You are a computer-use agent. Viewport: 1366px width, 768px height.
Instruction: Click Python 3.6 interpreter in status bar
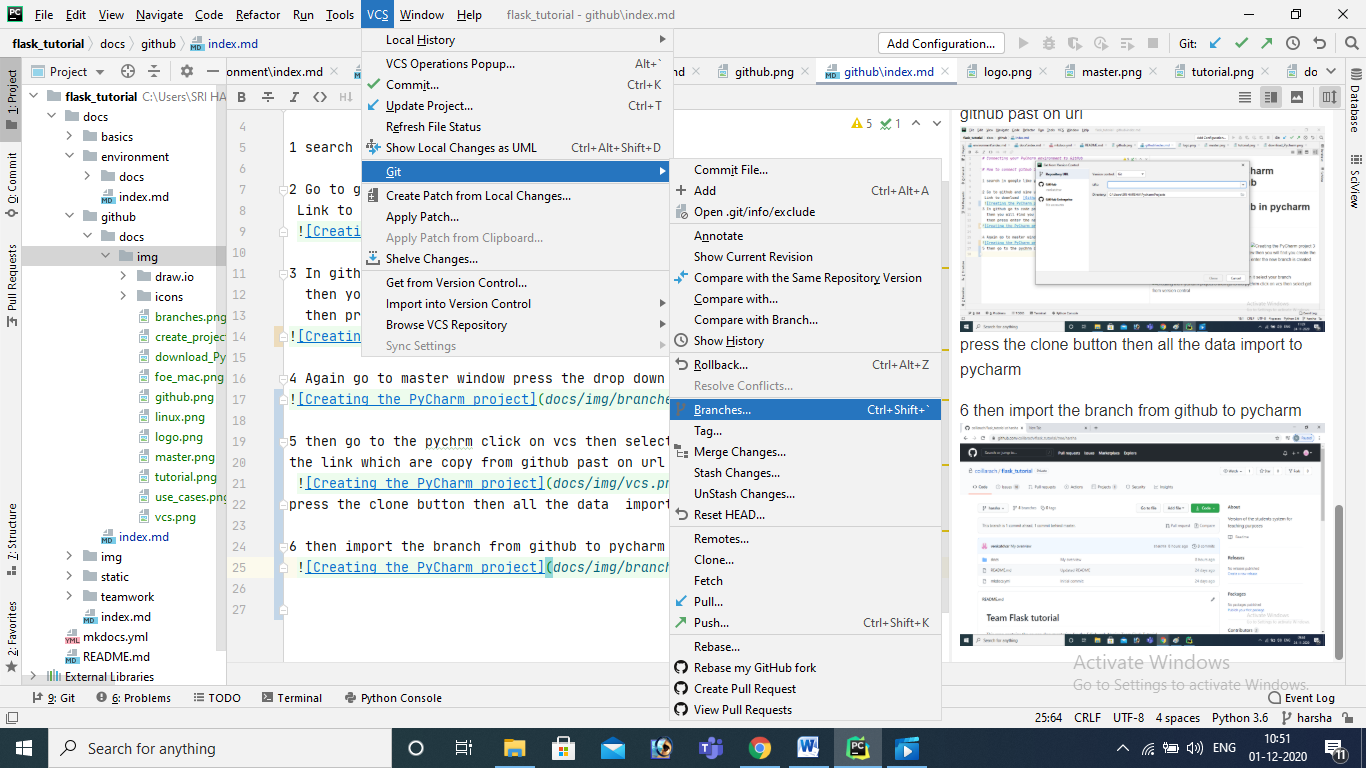pyautogui.click(x=1240, y=718)
